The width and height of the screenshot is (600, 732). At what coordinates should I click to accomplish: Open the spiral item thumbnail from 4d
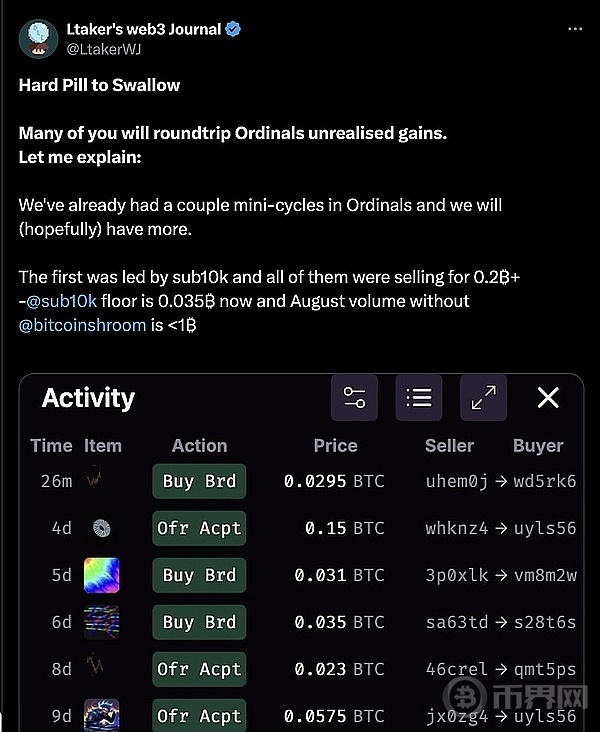tap(101, 528)
